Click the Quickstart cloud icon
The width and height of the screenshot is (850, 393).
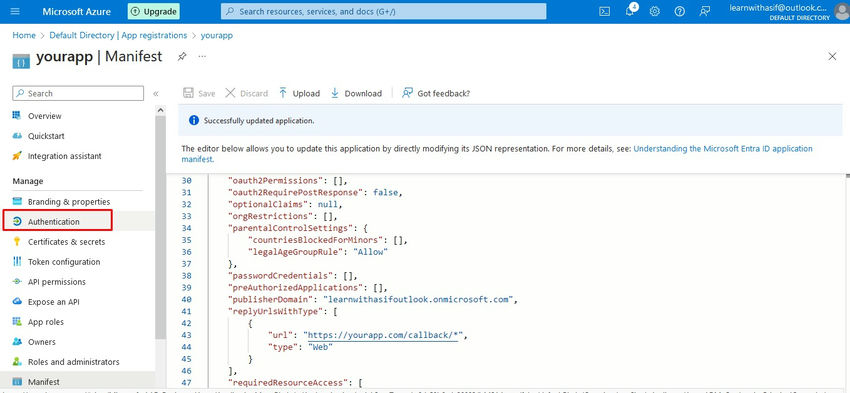tap(17, 136)
